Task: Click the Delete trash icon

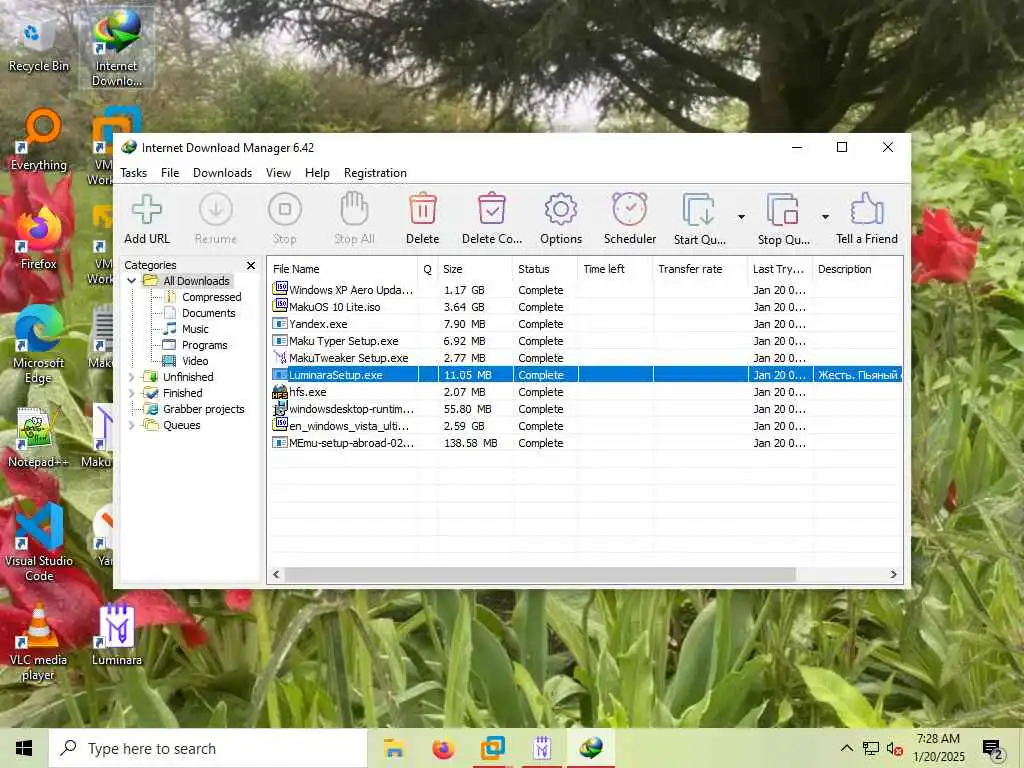Action: 423,210
